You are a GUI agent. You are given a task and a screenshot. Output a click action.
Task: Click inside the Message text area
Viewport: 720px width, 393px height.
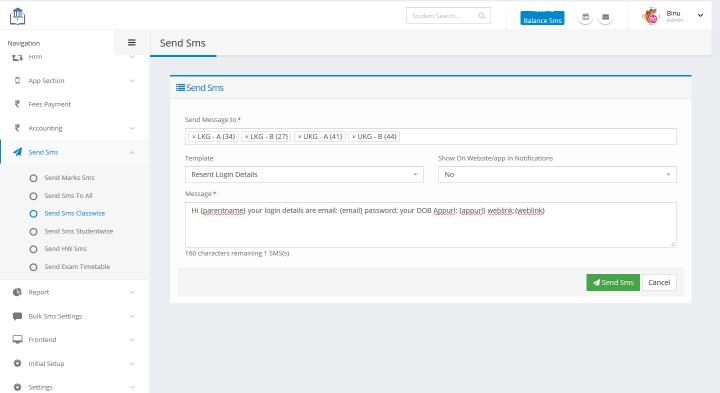point(431,225)
